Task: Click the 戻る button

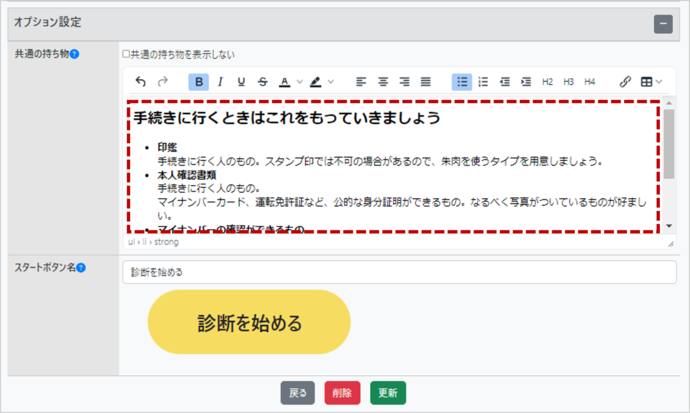Action: (x=298, y=393)
